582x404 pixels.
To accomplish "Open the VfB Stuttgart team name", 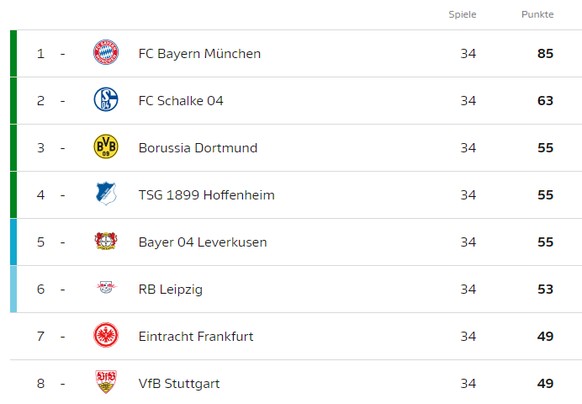I will [179, 384].
